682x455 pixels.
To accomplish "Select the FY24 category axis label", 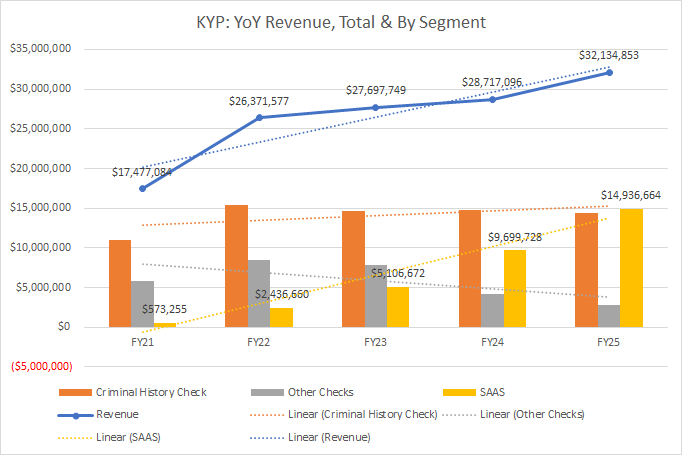I will (492, 340).
